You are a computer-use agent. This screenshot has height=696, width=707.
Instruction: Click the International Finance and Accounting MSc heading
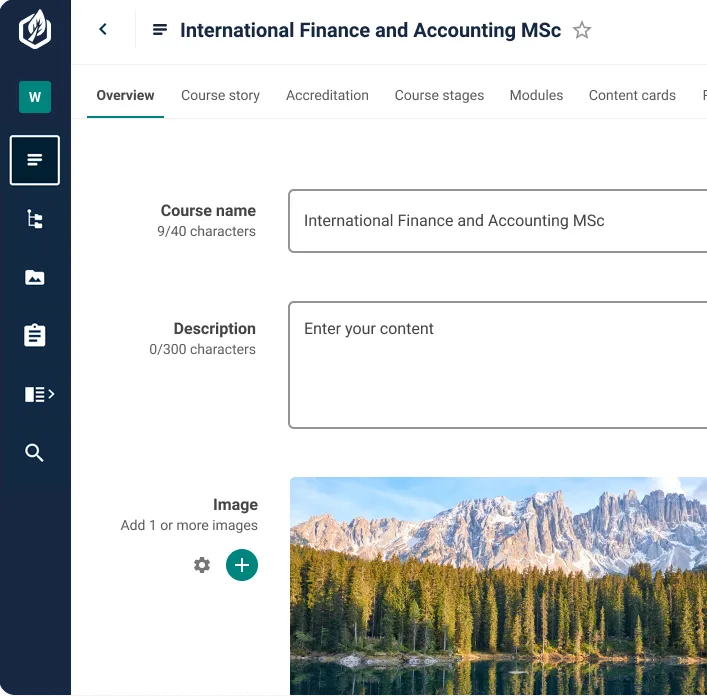(370, 30)
